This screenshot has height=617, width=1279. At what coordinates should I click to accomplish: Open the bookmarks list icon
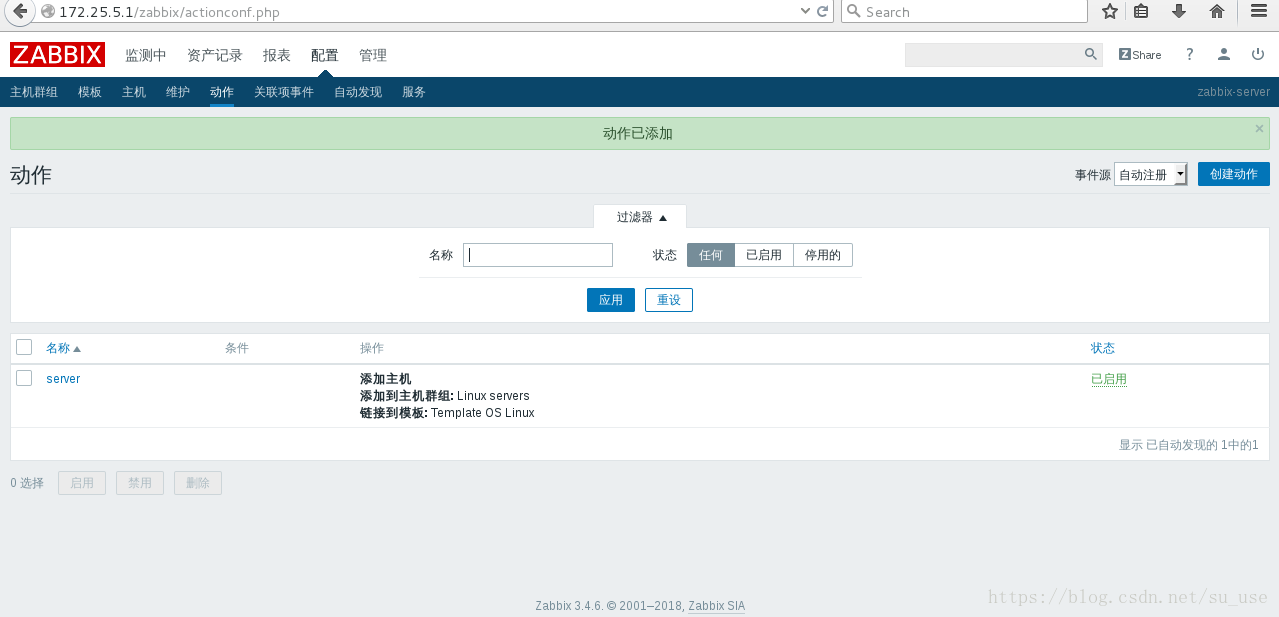coord(1141,12)
